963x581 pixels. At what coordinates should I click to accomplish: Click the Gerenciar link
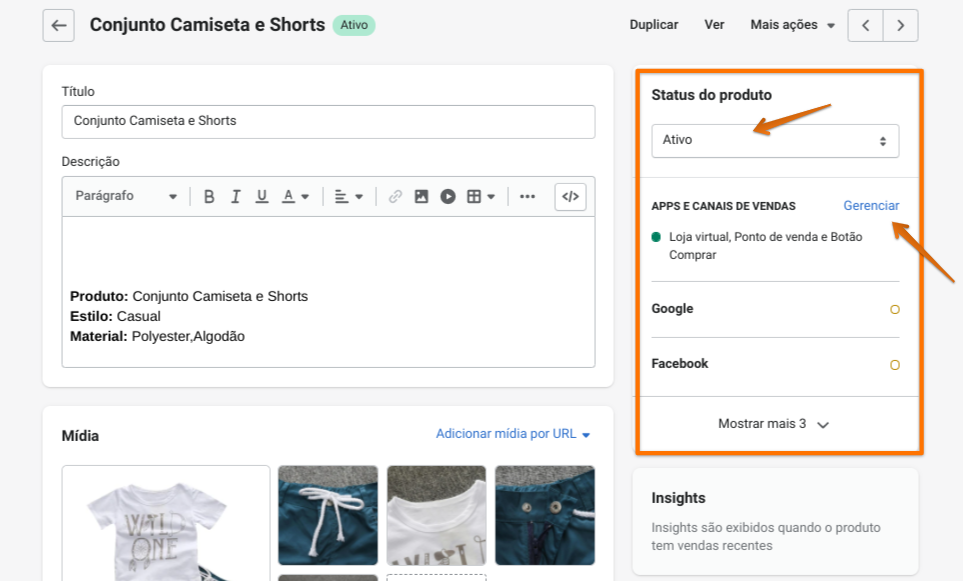click(871, 206)
